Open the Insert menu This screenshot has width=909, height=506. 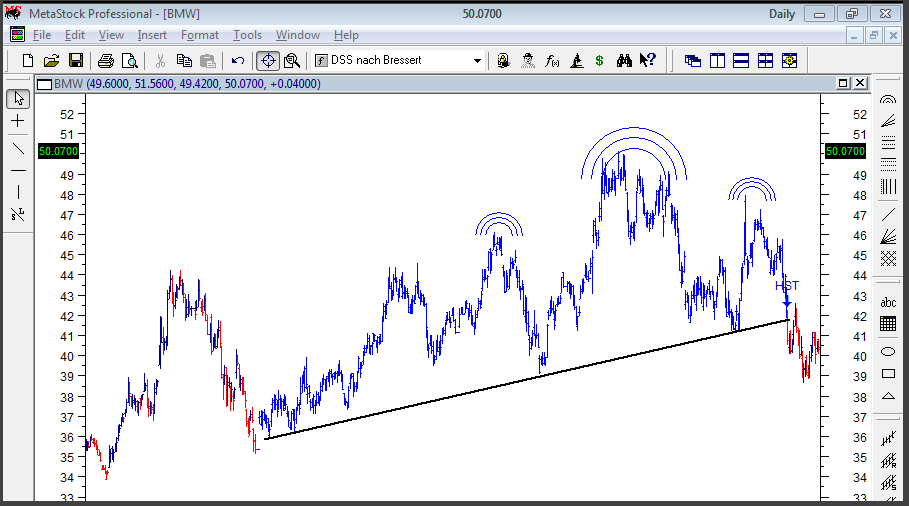point(152,35)
